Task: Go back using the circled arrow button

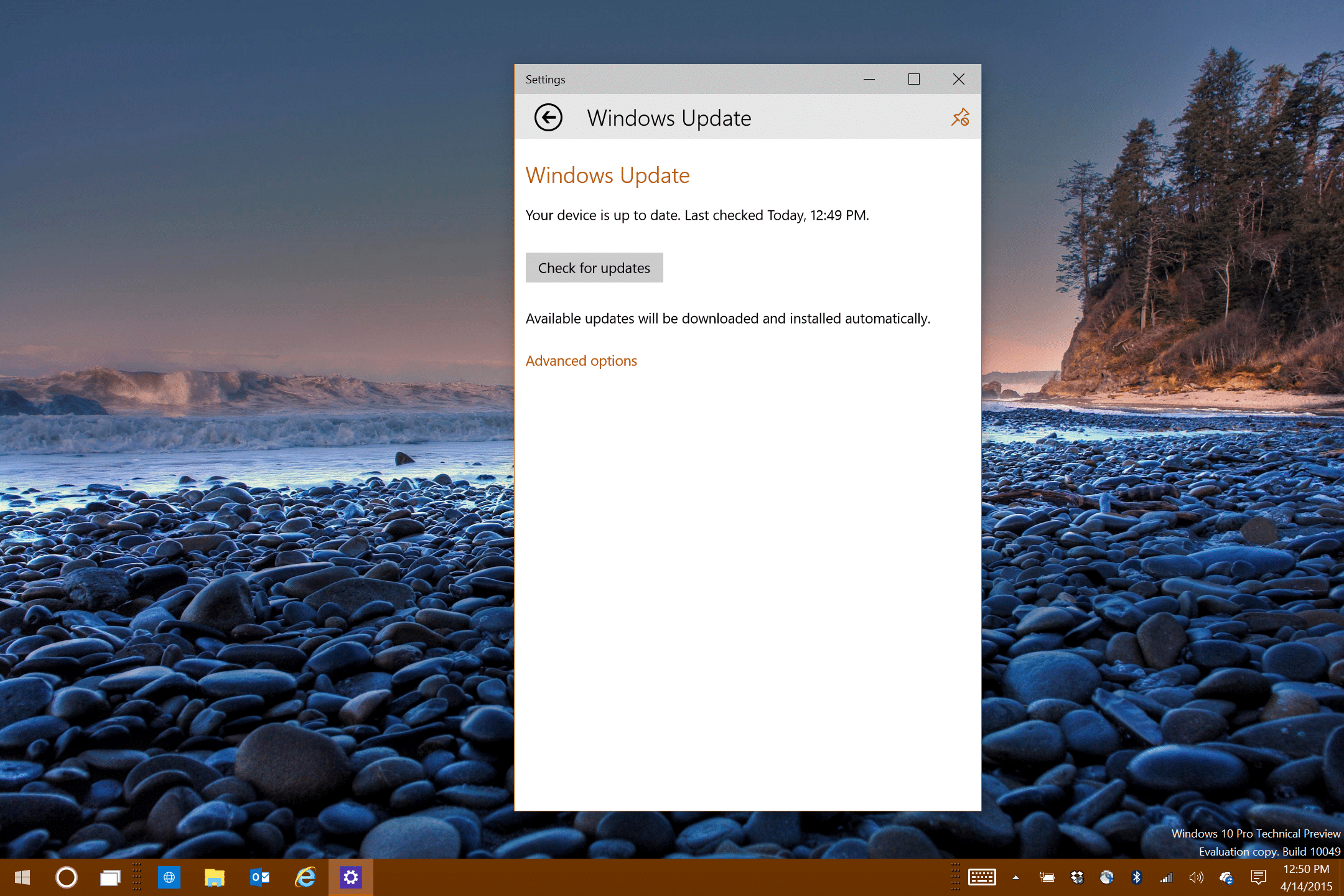Action: pos(548,118)
